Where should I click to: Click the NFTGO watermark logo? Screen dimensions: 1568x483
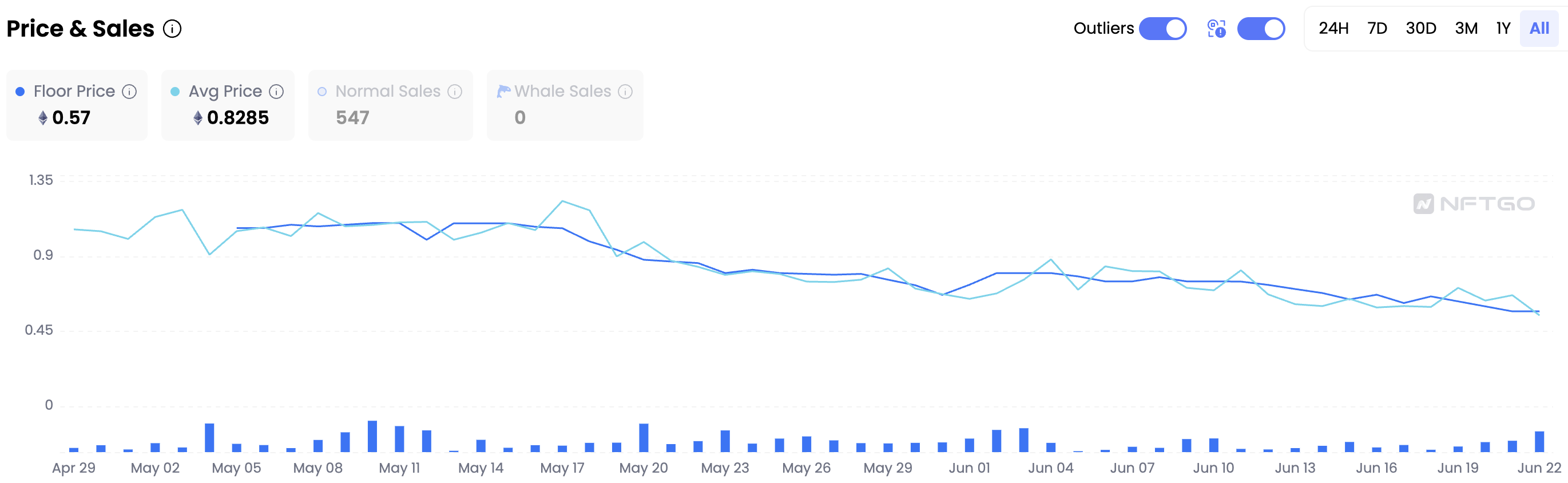(1474, 203)
